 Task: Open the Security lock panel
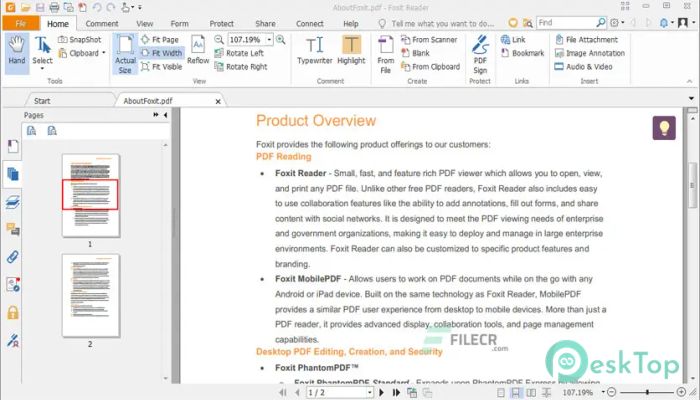pyautogui.click(x=12, y=312)
